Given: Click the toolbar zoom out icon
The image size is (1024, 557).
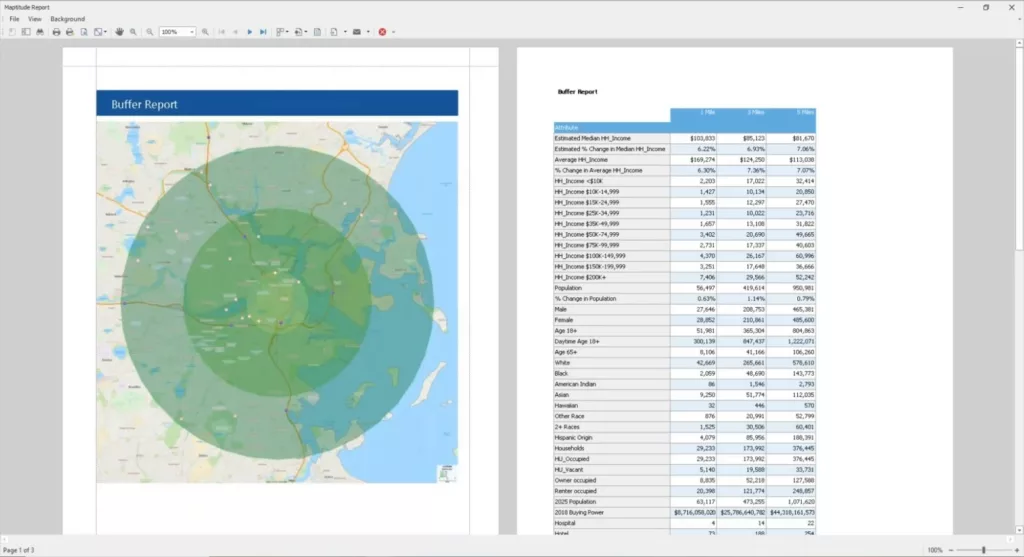Looking at the screenshot, I should pos(150,32).
